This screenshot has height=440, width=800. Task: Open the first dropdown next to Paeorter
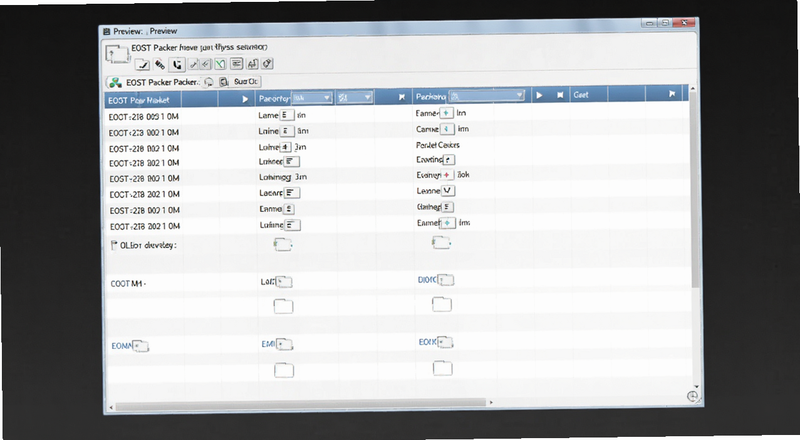pyautogui.click(x=312, y=97)
